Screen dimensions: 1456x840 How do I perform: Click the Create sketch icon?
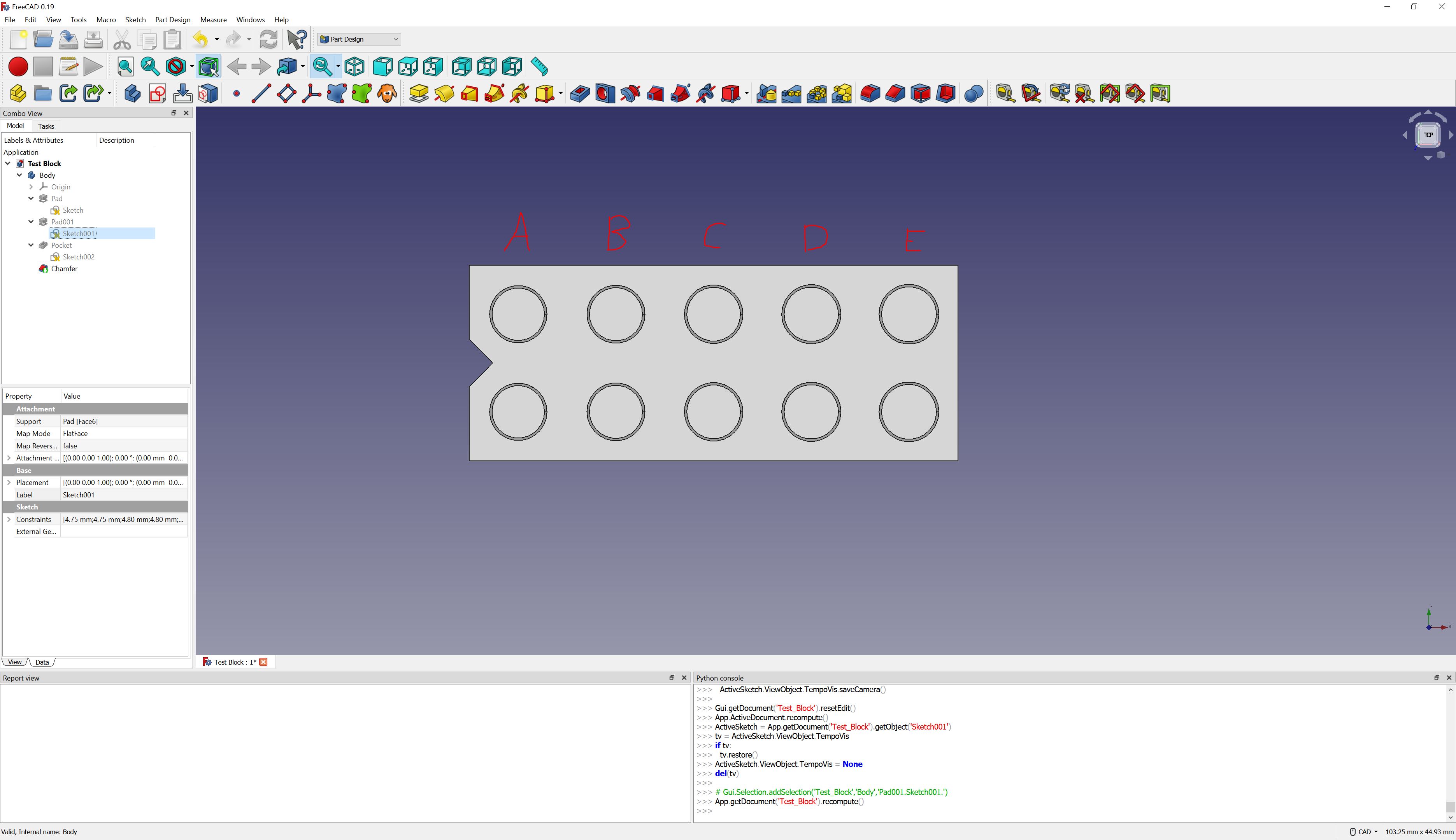(x=158, y=93)
